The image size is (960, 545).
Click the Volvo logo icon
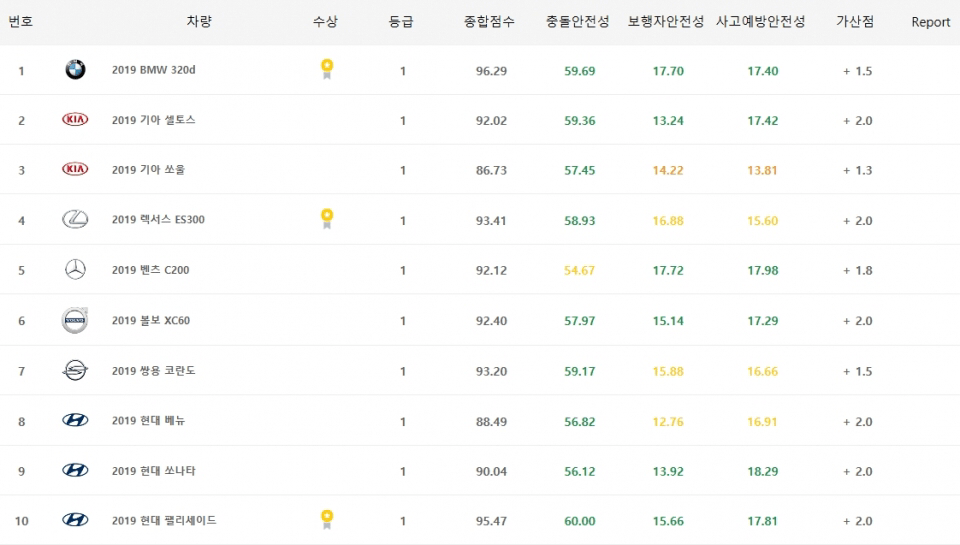point(75,320)
